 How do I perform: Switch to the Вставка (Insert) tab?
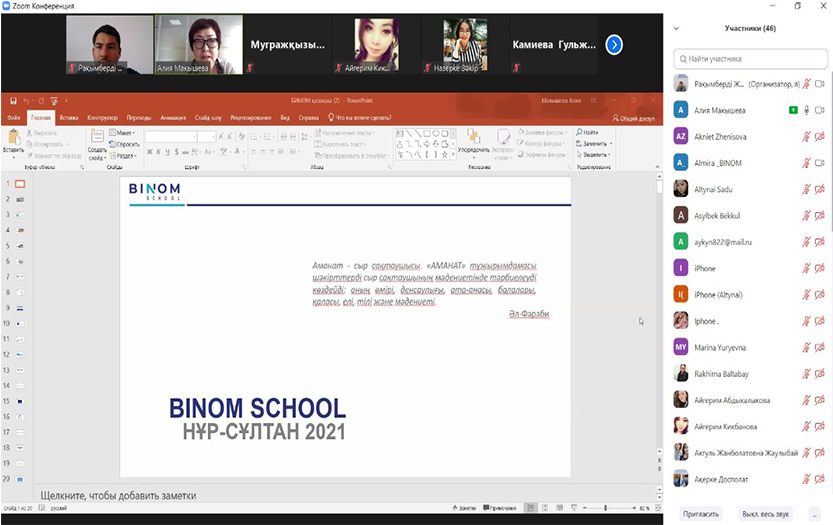(69, 118)
